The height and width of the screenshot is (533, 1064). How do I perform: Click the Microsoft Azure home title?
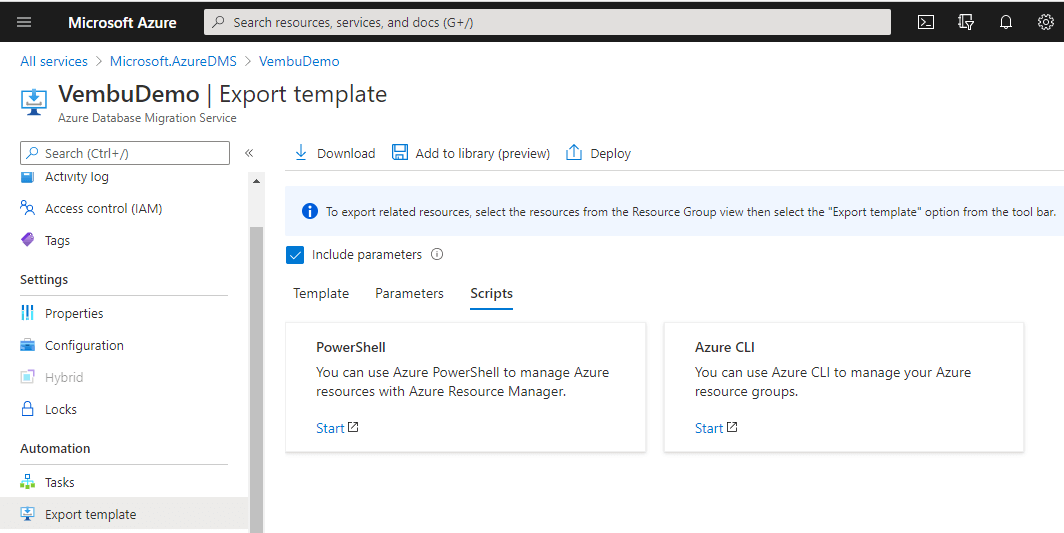122,22
